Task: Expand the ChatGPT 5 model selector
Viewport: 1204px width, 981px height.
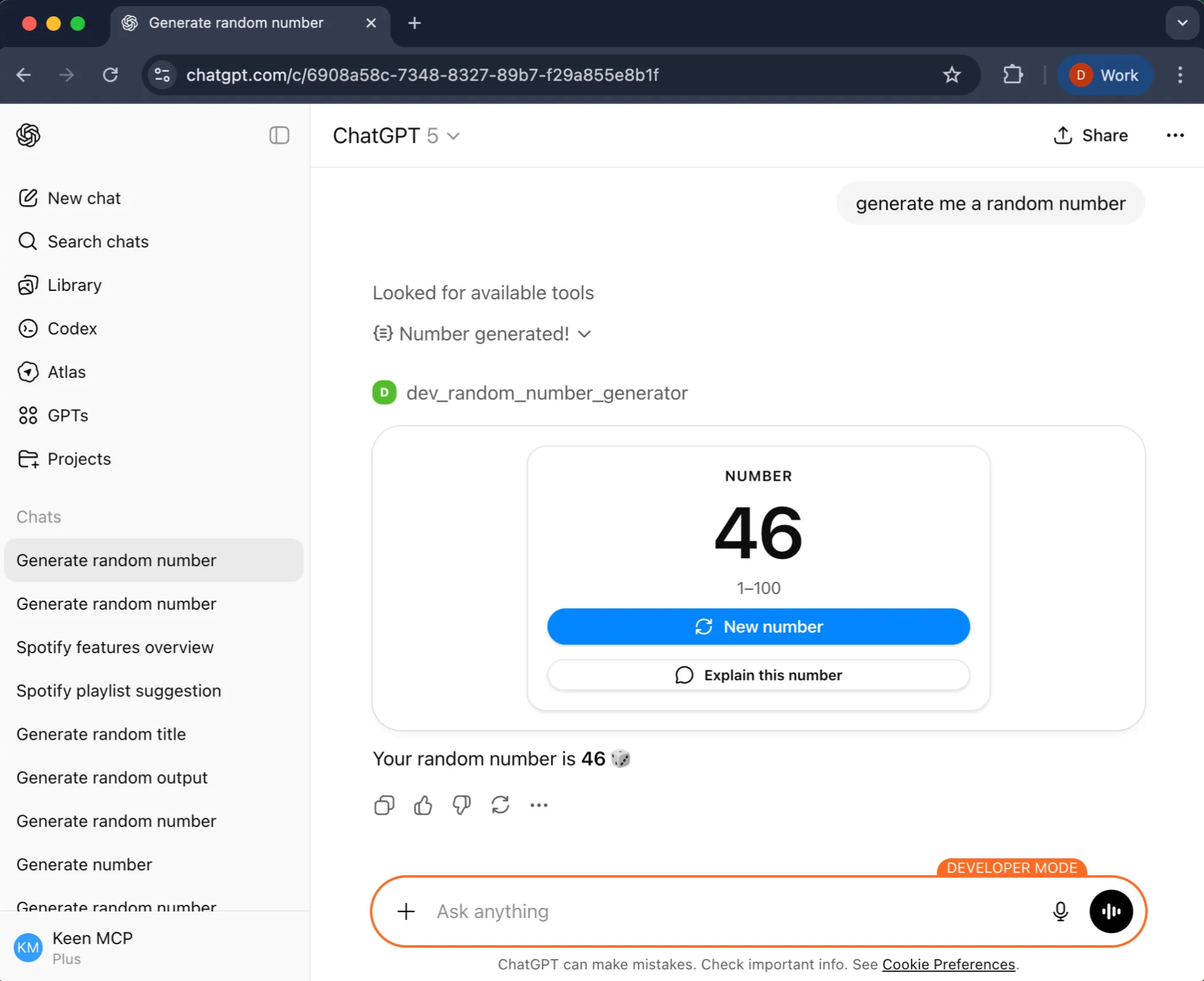Action: [396, 136]
